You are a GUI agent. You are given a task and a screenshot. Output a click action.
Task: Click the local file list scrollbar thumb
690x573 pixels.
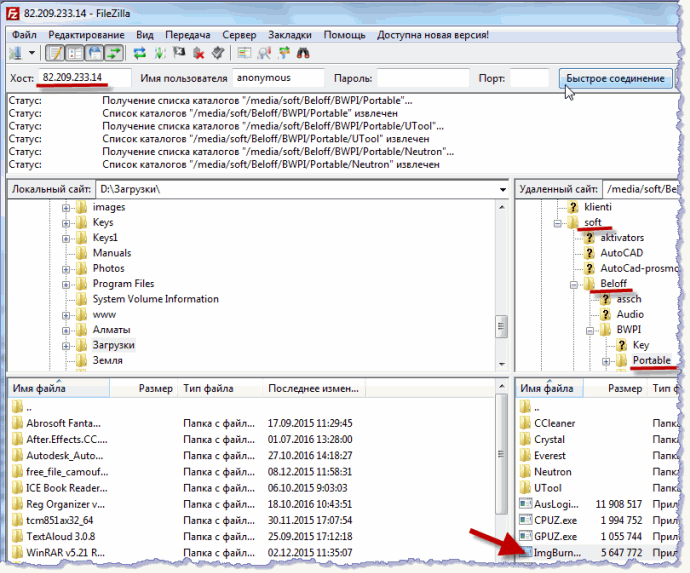(x=502, y=454)
